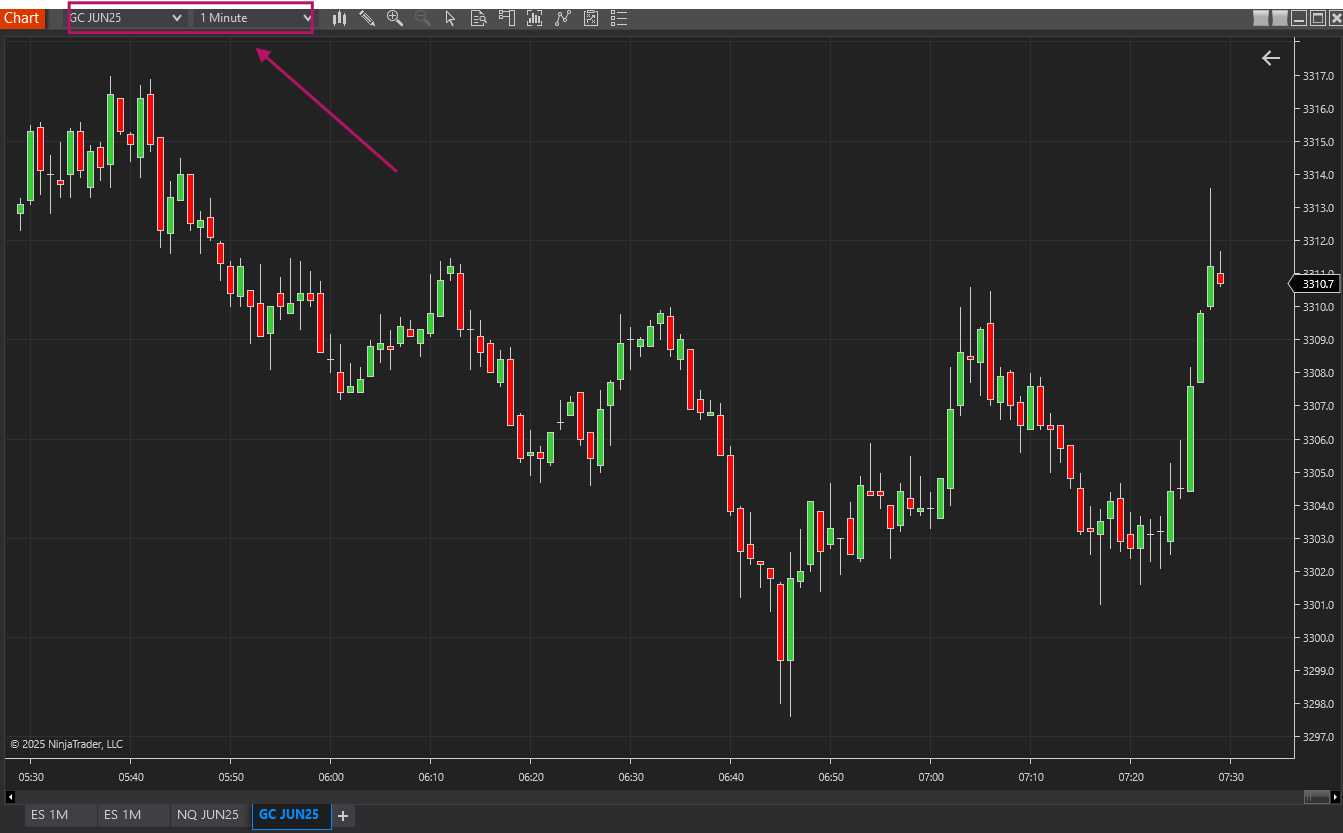Click the horizontal scrollbar thumb
This screenshot has width=1343, height=833.
[1317, 797]
